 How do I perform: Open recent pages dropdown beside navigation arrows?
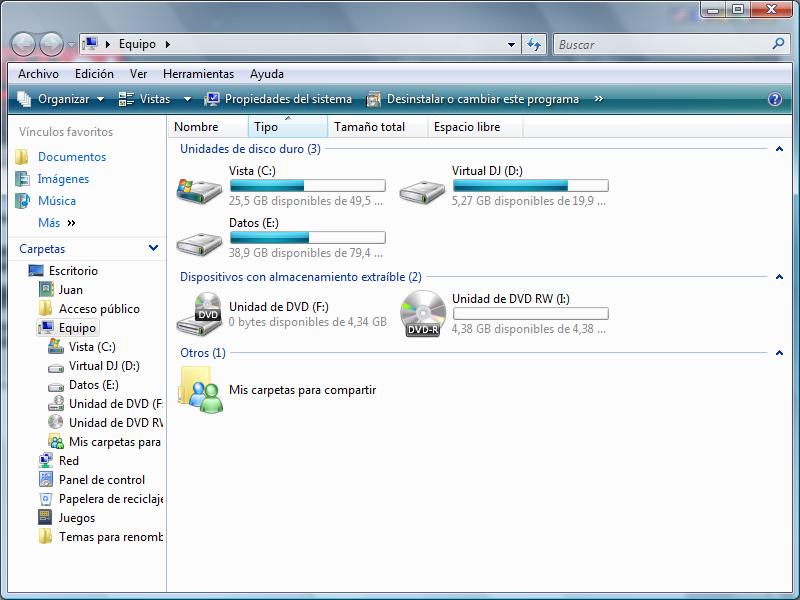[71, 44]
